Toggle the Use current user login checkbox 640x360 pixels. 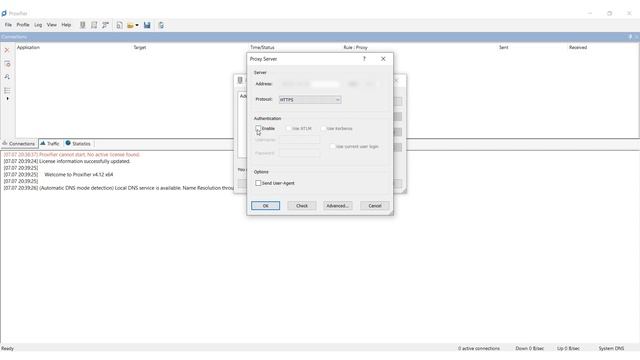click(333, 147)
